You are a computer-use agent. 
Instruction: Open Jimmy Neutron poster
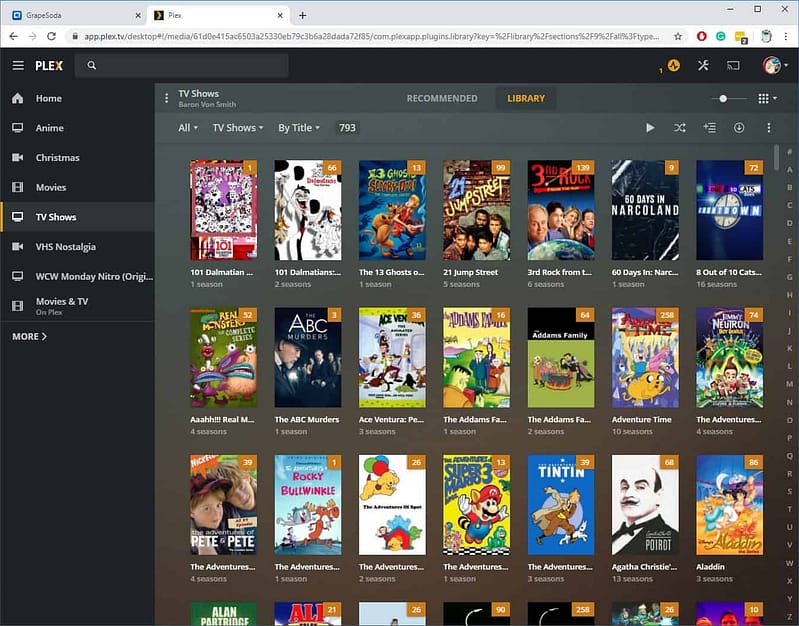click(x=730, y=357)
